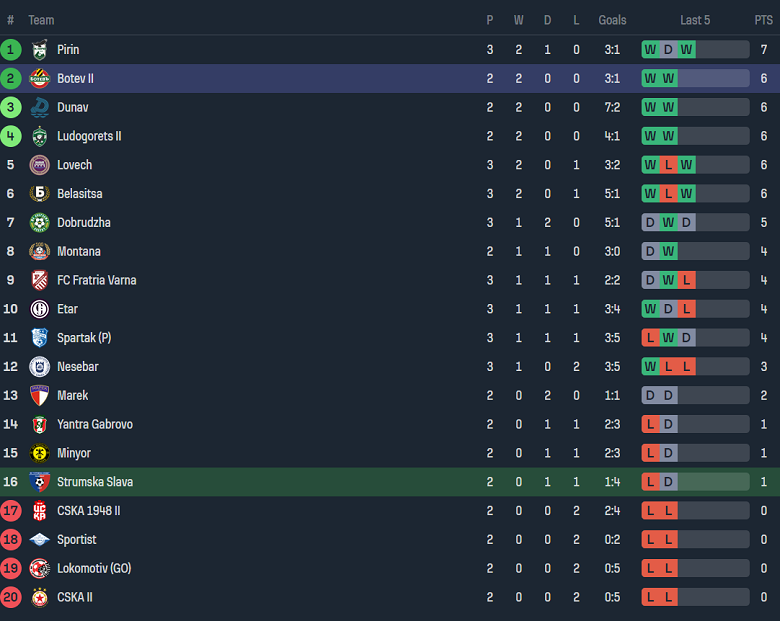Click Marek's Last 5 form bar
780x621 pixels.
click(695, 396)
